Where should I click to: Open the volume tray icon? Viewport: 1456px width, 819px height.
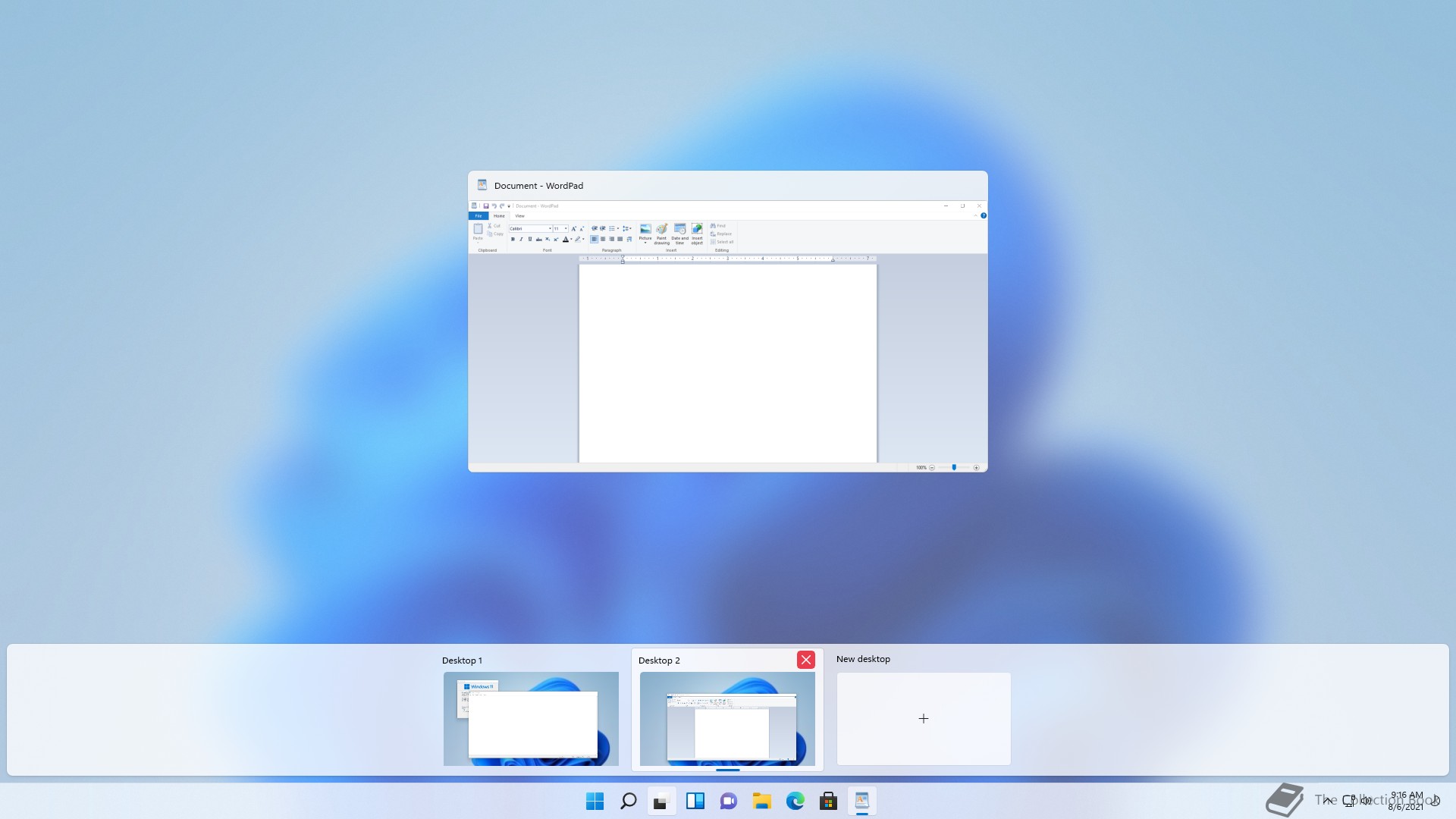[x=1367, y=800]
